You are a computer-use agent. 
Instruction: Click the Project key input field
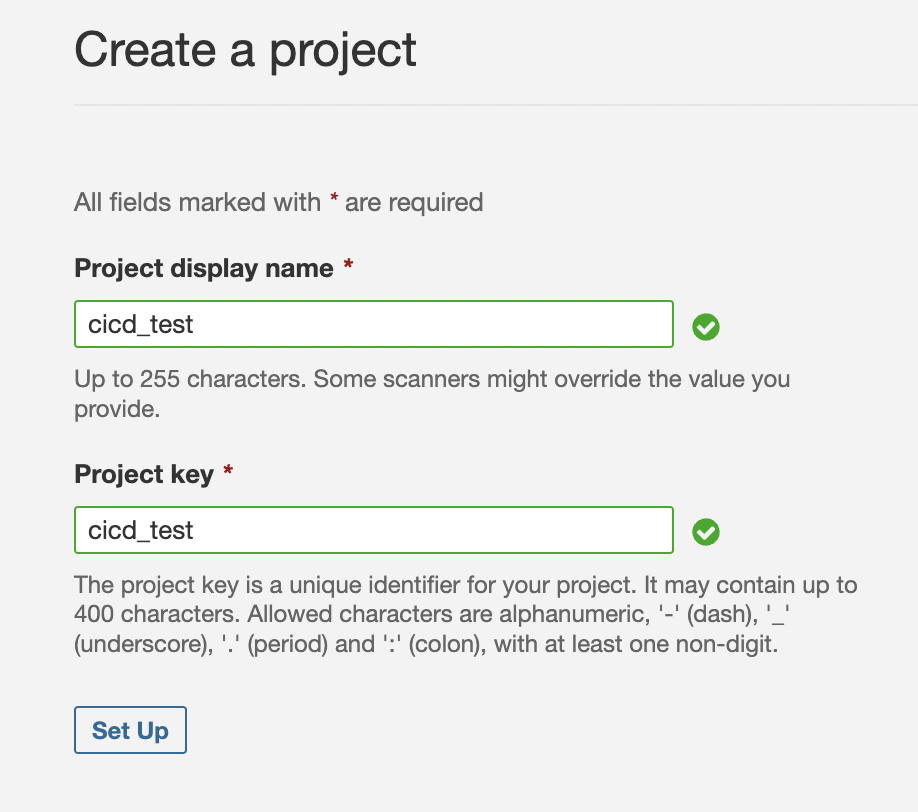pyautogui.click(x=373, y=530)
